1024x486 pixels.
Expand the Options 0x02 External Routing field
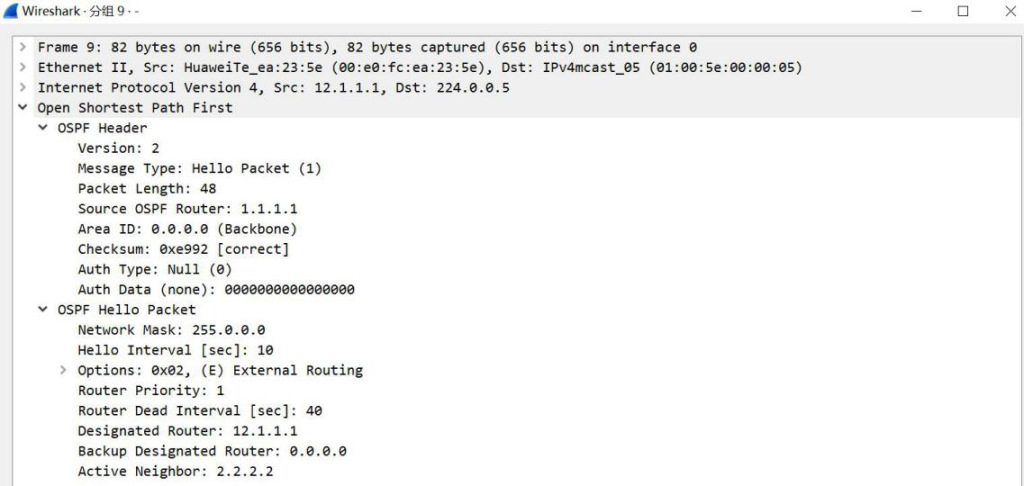click(63, 370)
